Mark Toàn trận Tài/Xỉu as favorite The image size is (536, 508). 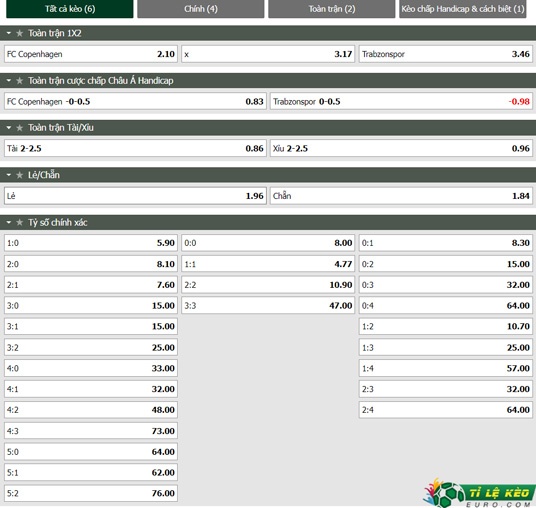tap(19, 128)
